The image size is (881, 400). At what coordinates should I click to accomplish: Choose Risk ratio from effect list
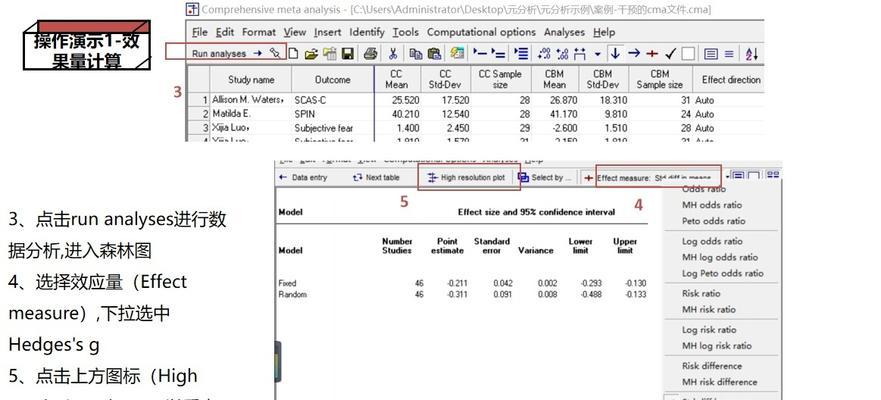[x=701, y=293]
